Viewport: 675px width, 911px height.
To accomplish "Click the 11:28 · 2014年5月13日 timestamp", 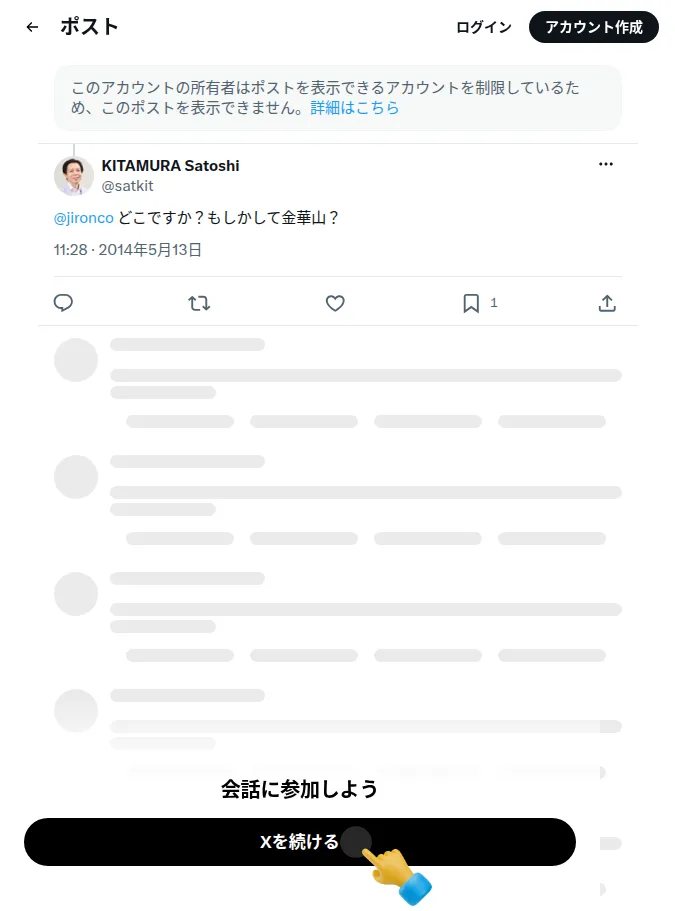I will [x=128, y=250].
